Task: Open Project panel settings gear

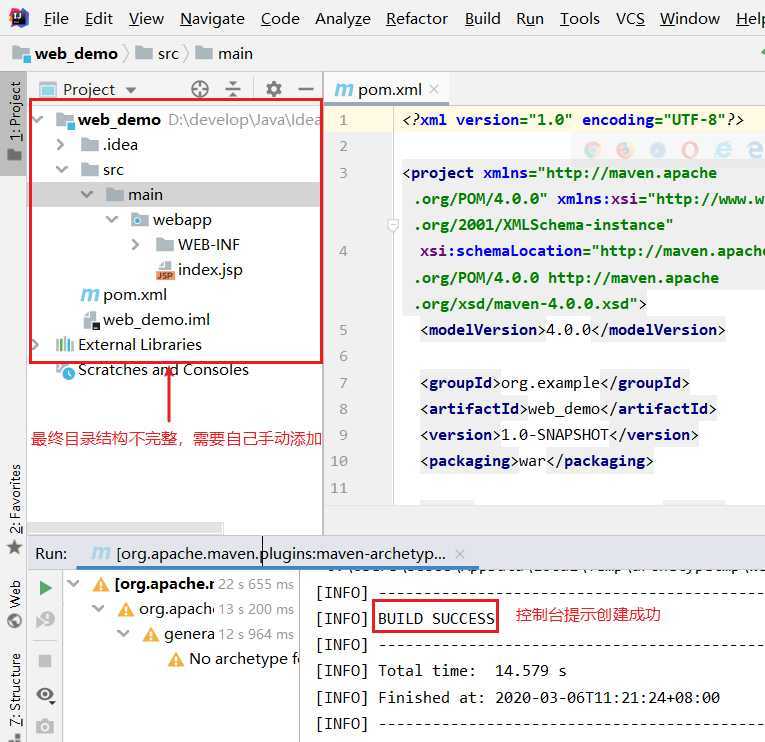Action: (x=274, y=89)
